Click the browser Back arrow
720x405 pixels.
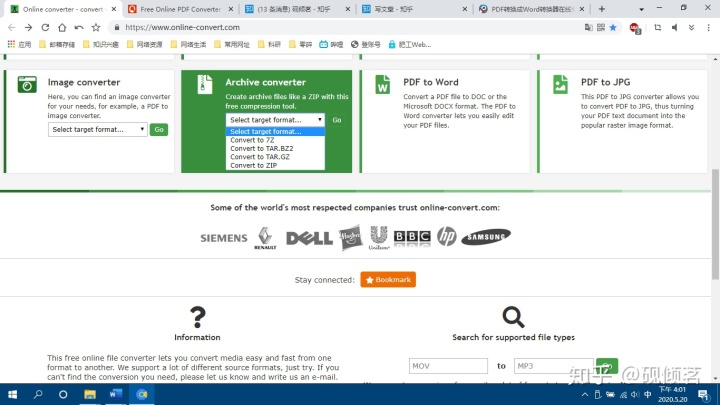[x=12, y=28]
